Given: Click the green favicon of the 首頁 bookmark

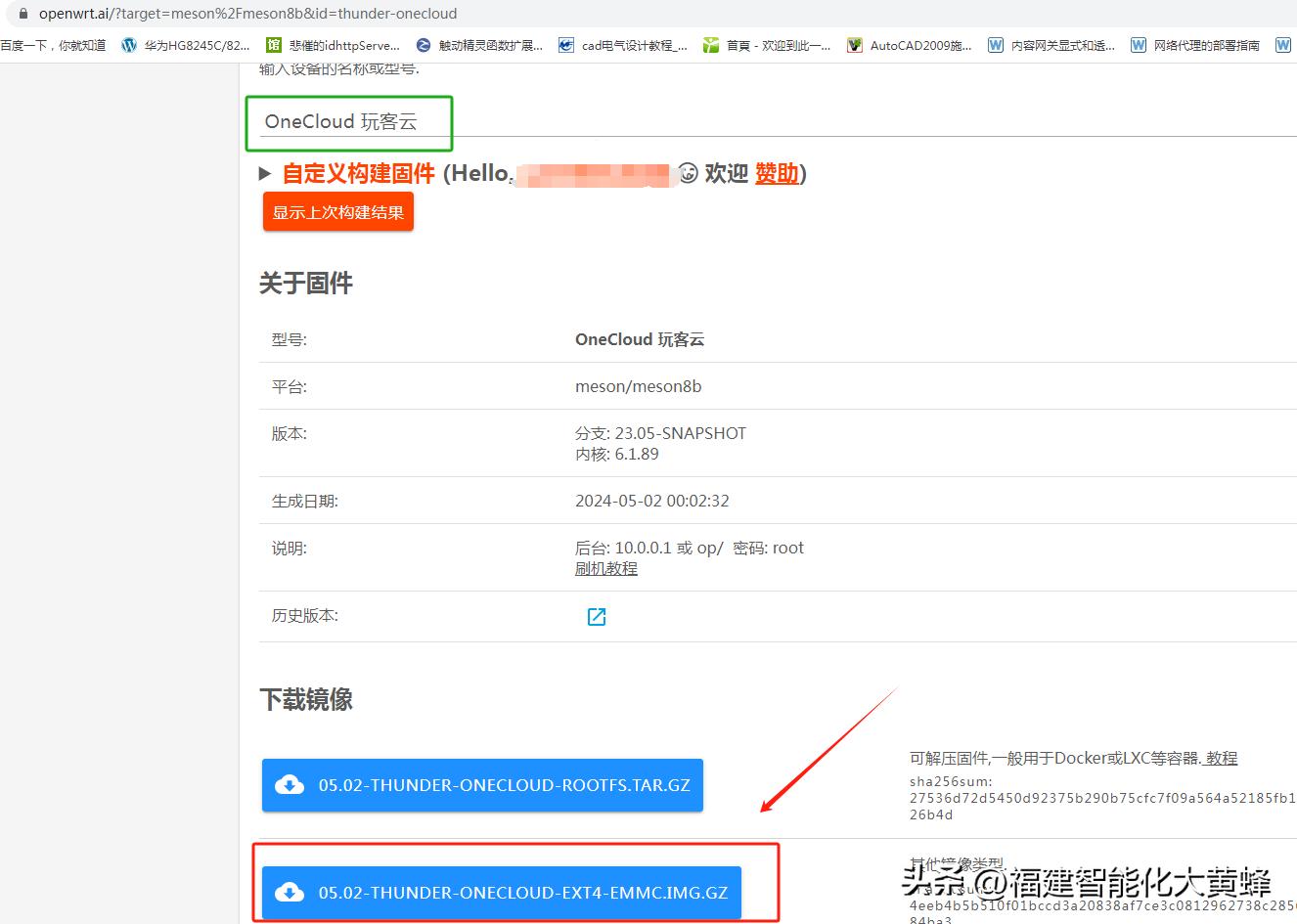Looking at the screenshot, I should (711, 44).
